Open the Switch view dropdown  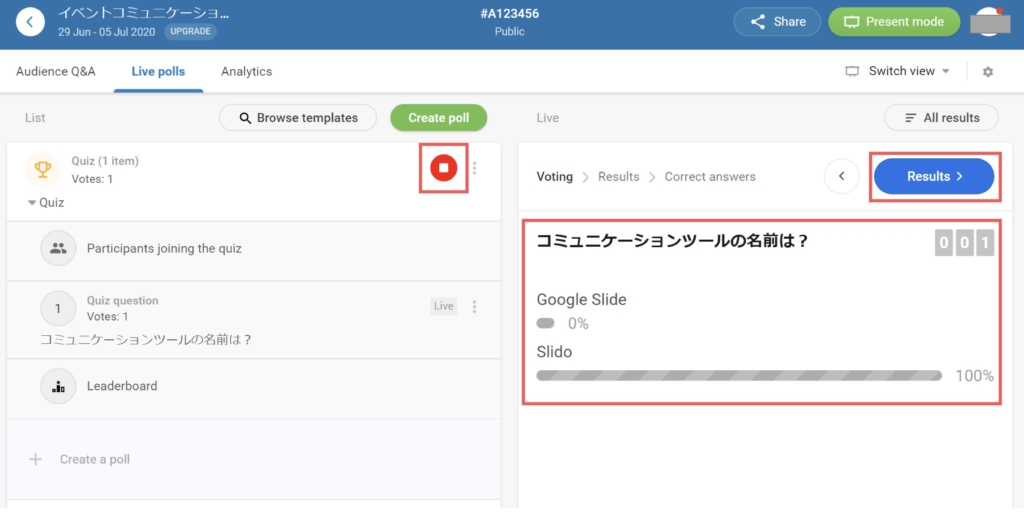pos(898,71)
